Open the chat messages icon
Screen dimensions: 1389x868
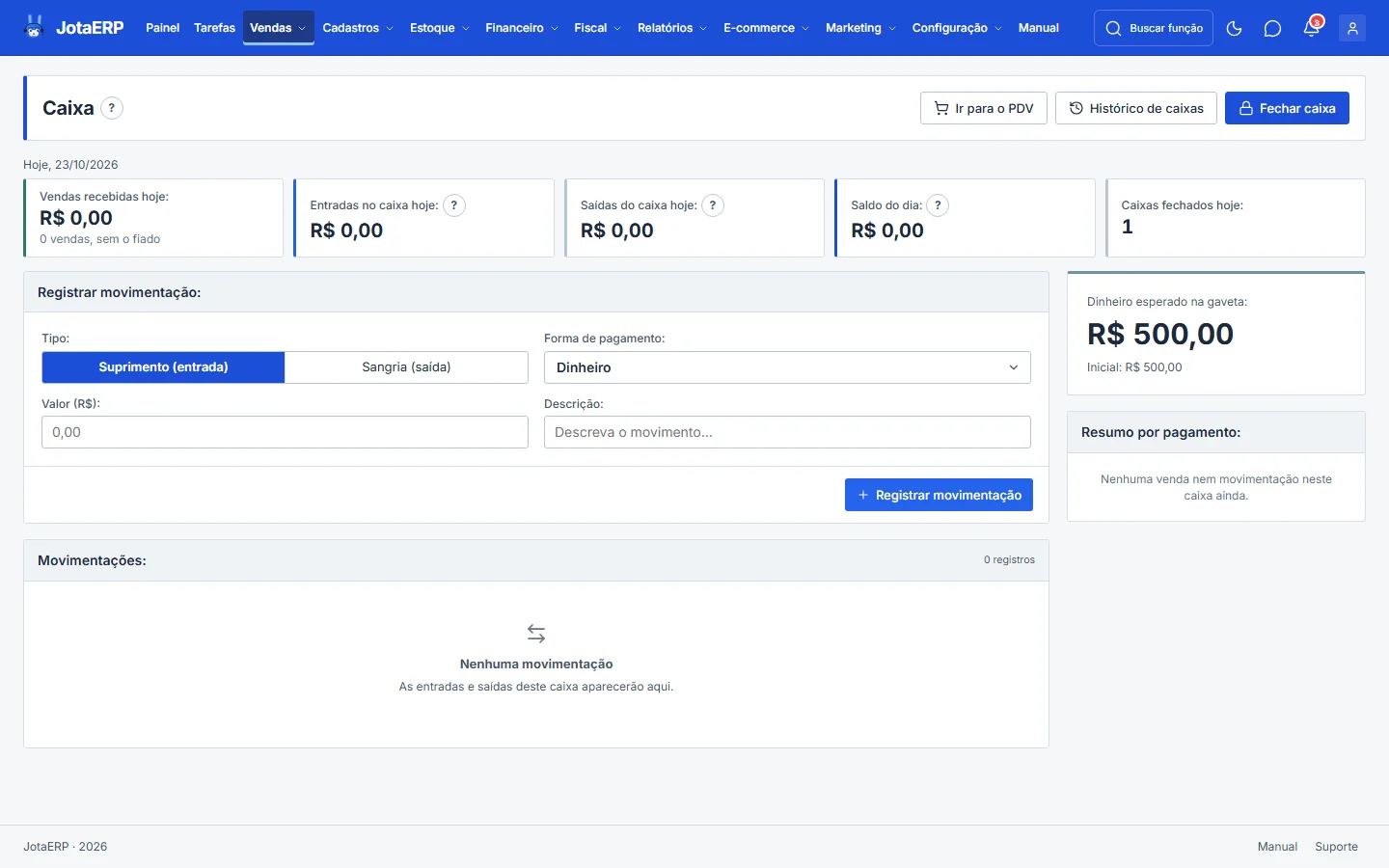[1272, 28]
